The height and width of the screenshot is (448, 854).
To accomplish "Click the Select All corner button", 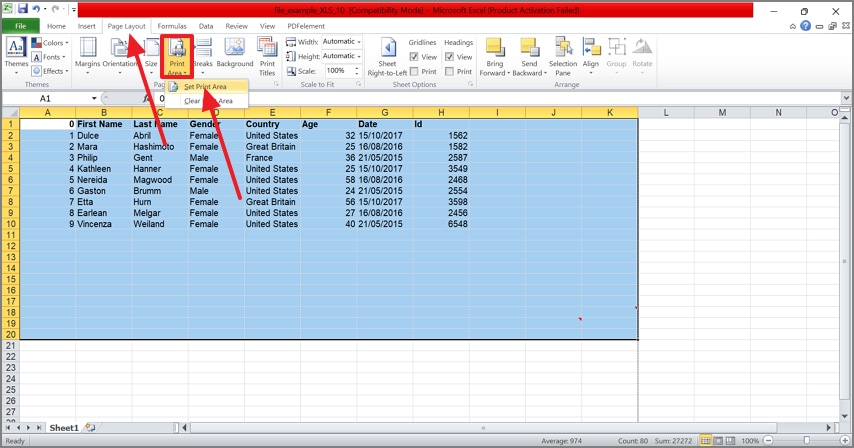I will 10,113.
